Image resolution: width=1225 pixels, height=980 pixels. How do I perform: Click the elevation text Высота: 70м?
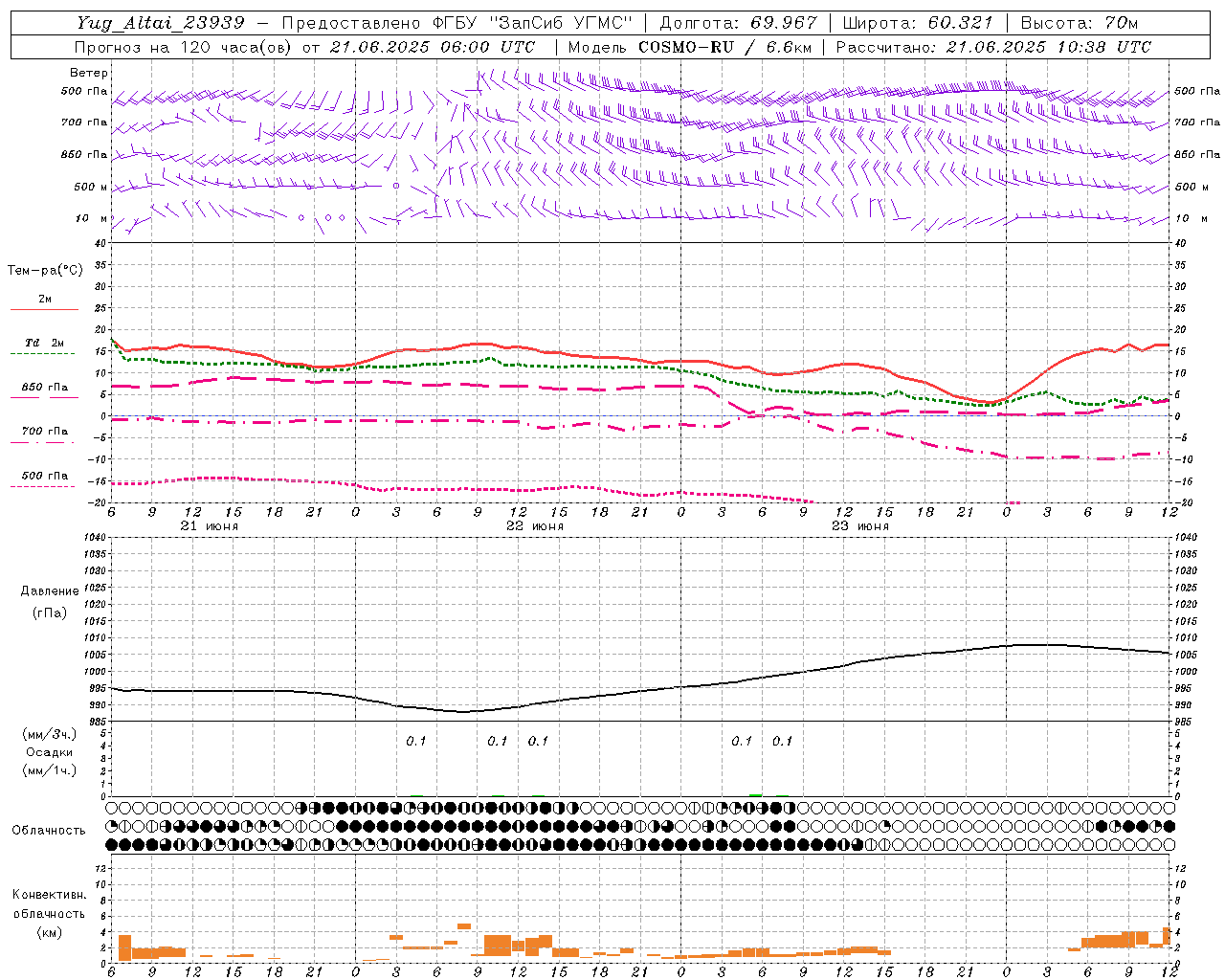coord(1079,23)
